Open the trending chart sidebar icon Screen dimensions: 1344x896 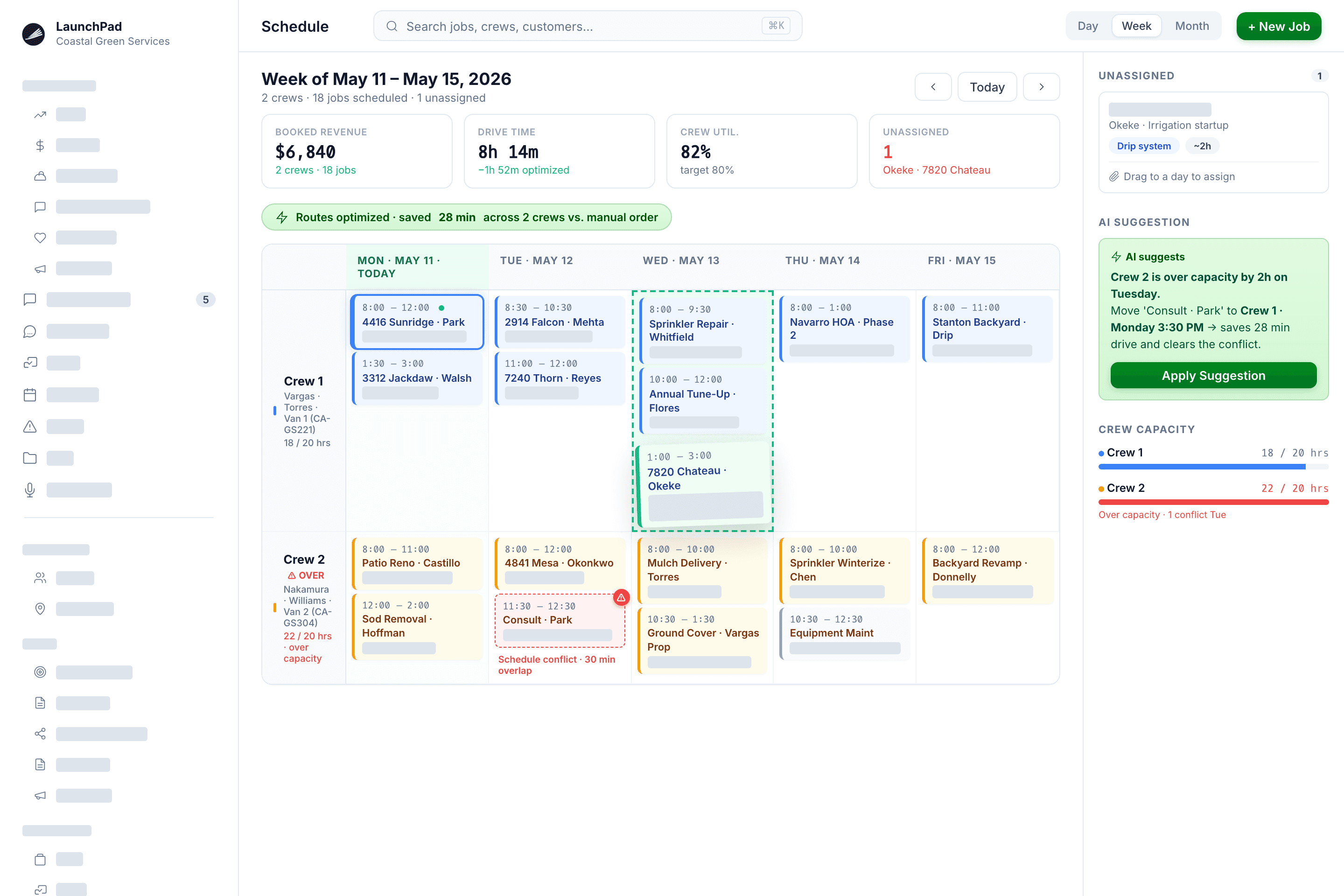click(40, 114)
